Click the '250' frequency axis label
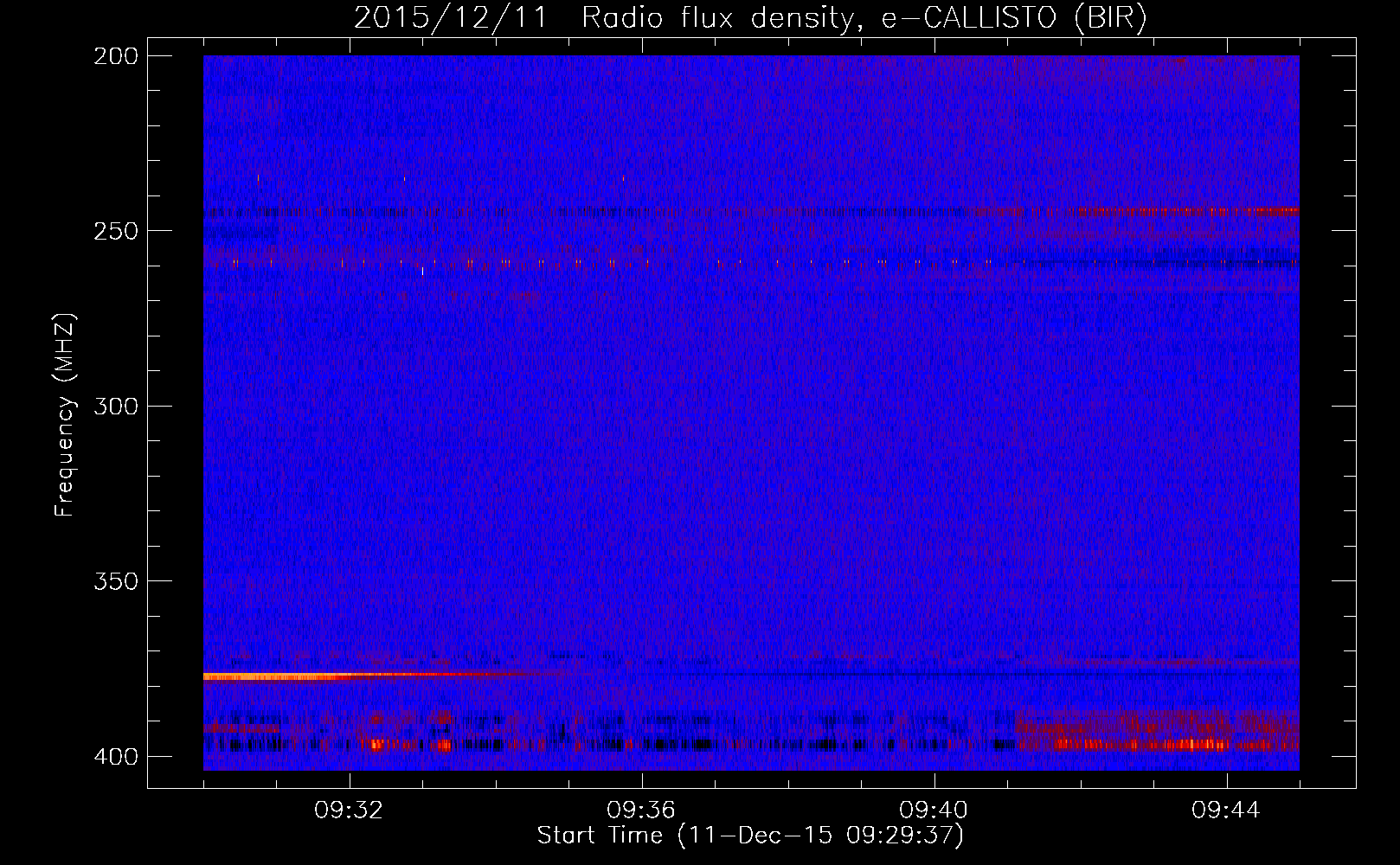Screen dimensions: 1400x865 point(115,231)
